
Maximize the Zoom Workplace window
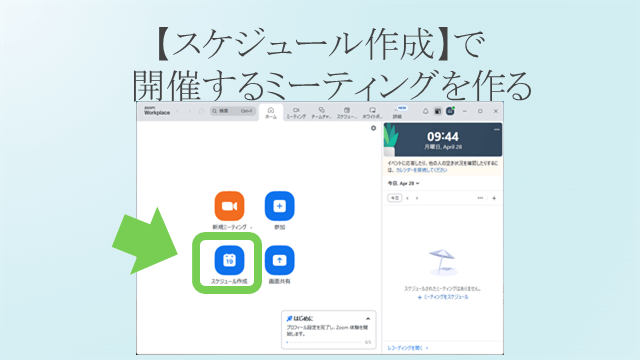[x=480, y=111]
